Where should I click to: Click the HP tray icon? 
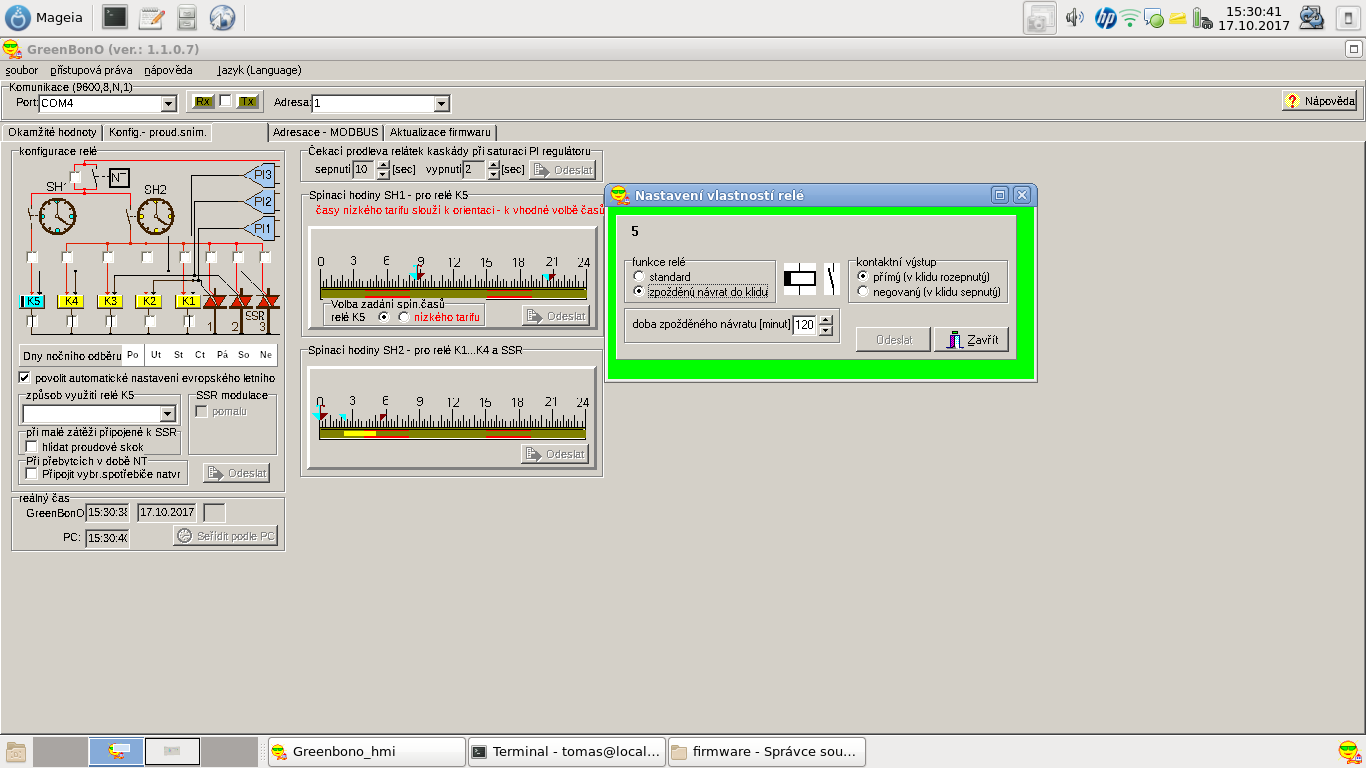[1105, 17]
